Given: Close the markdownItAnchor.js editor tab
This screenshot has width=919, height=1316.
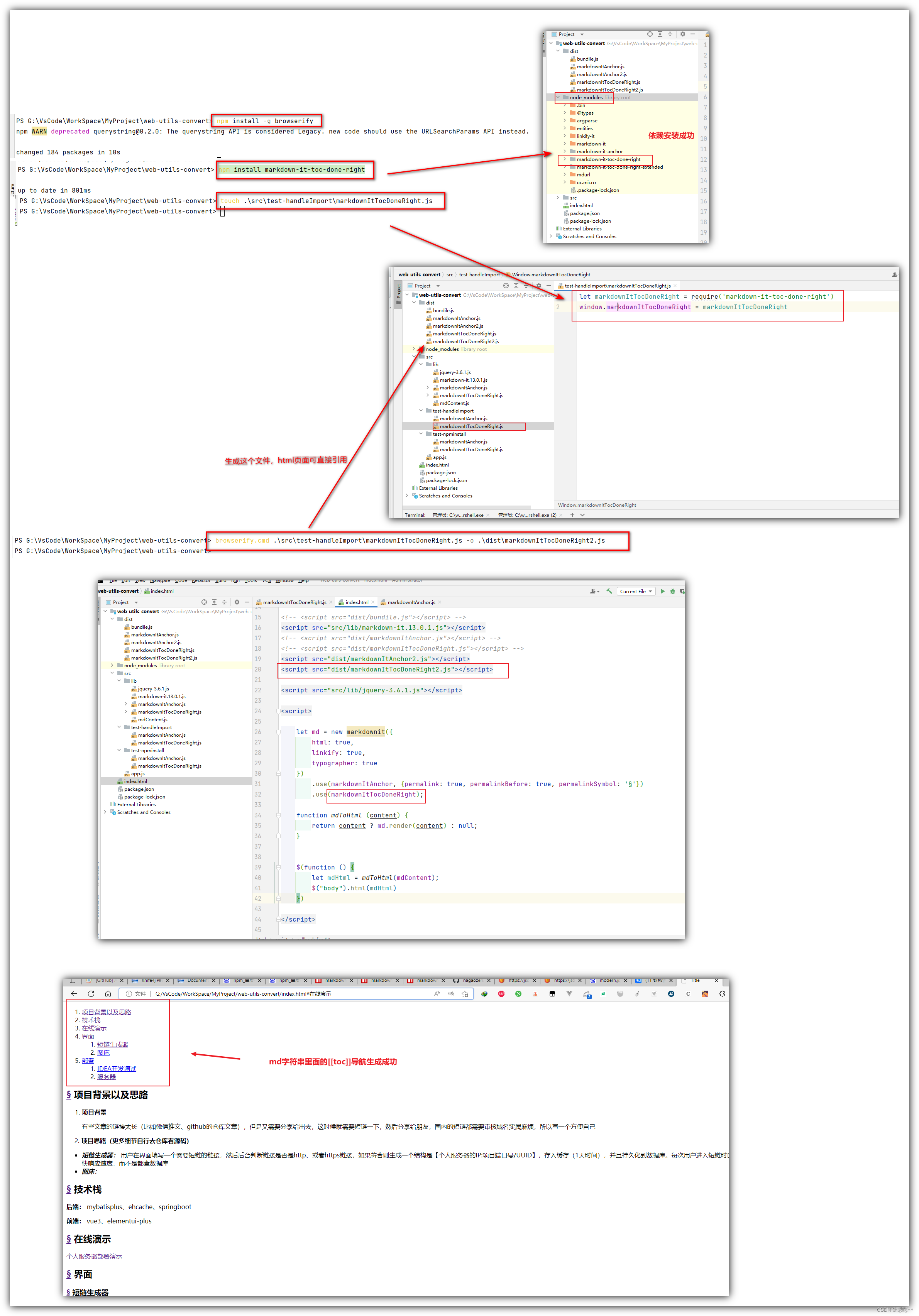Looking at the screenshot, I should click(440, 602).
